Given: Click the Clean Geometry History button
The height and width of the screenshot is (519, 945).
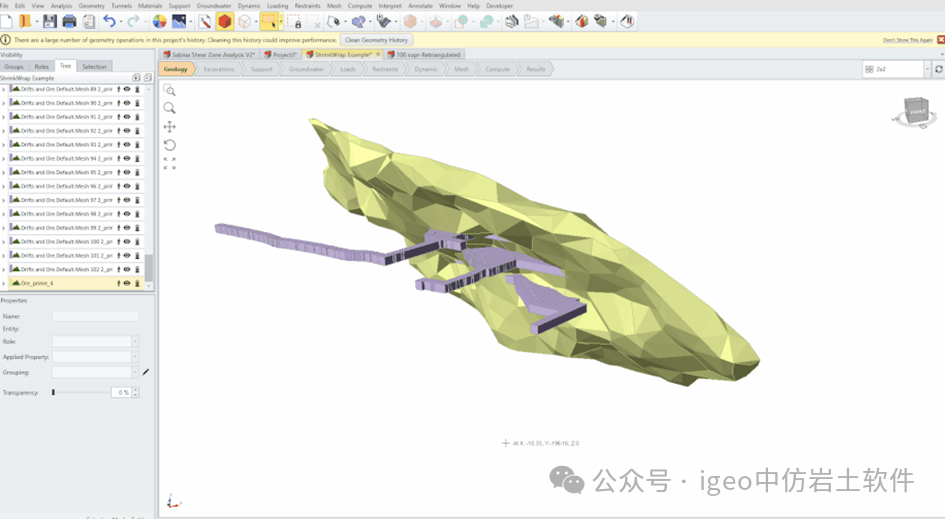Looking at the screenshot, I should click(x=375, y=40).
